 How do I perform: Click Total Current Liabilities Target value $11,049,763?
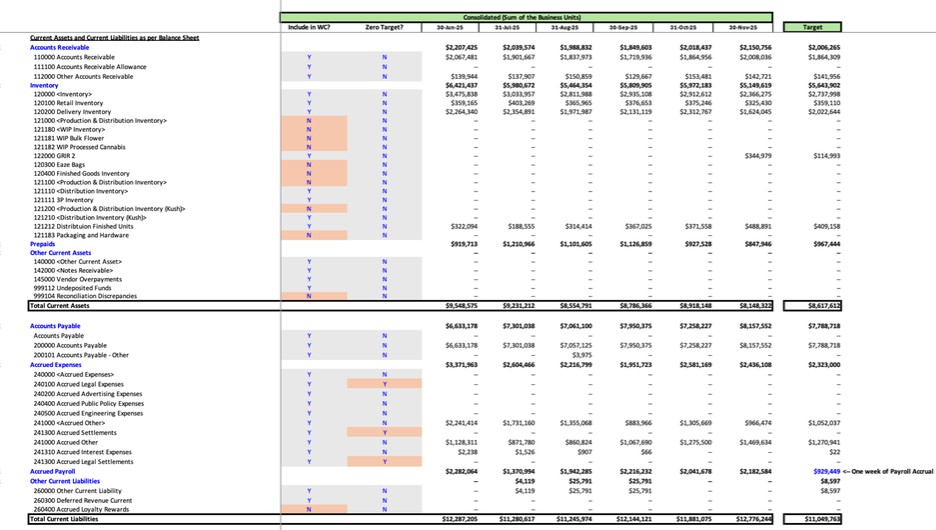pos(813,519)
